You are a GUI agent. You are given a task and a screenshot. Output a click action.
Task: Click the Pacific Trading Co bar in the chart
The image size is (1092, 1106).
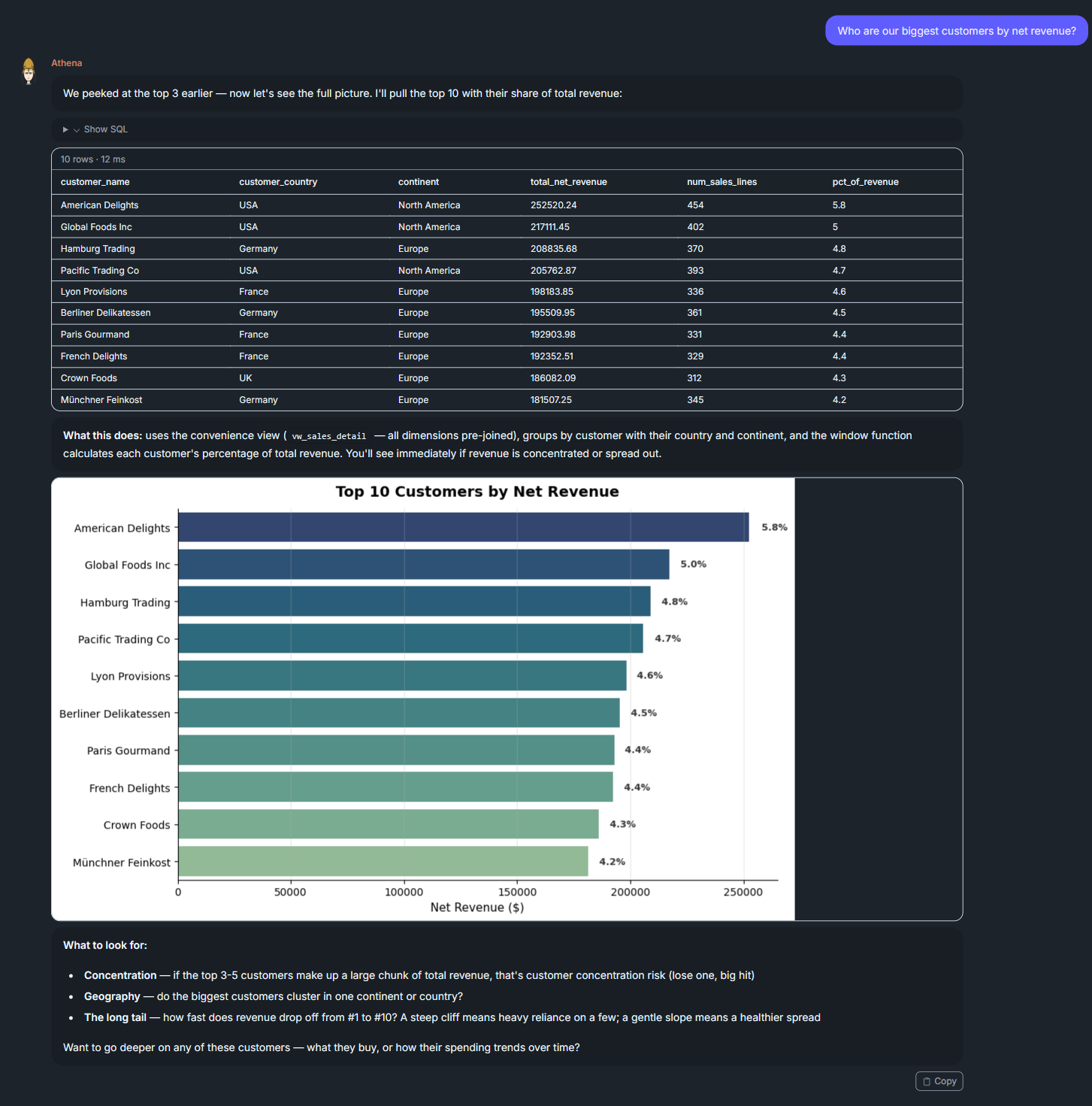tap(411, 638)
